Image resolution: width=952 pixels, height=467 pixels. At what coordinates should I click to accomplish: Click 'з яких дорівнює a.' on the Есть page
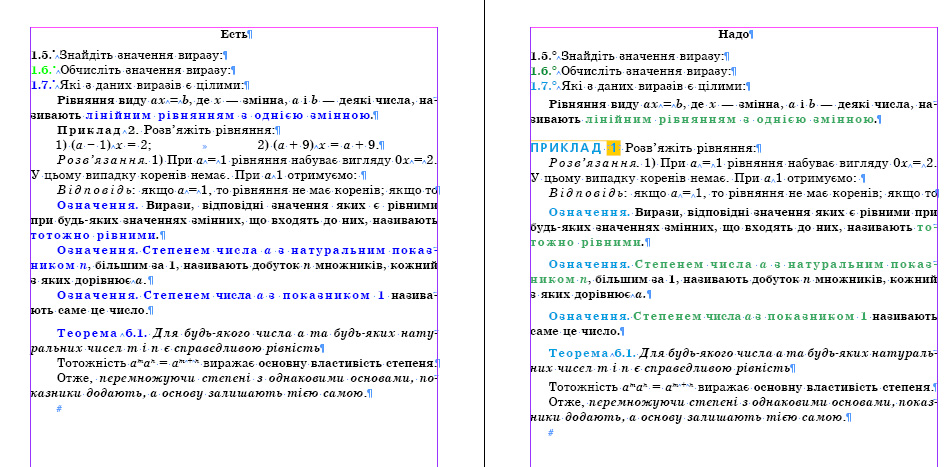[x=89, y=281]
